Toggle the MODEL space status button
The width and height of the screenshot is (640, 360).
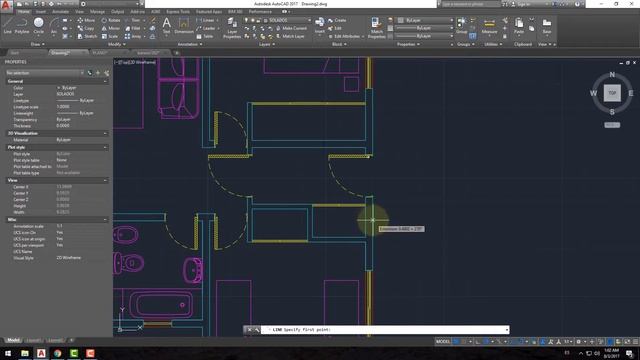click(443, 342)
